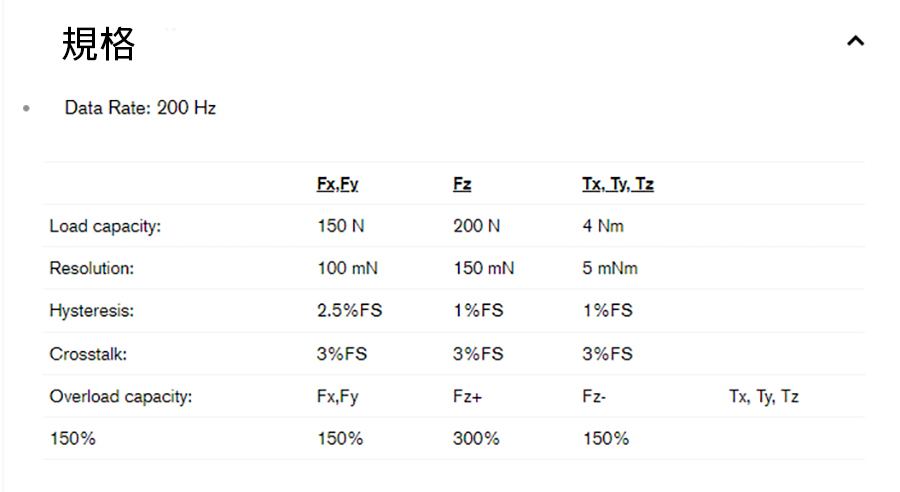Click the 200 N load capacity value
The image size is (900, 492).
476,226
